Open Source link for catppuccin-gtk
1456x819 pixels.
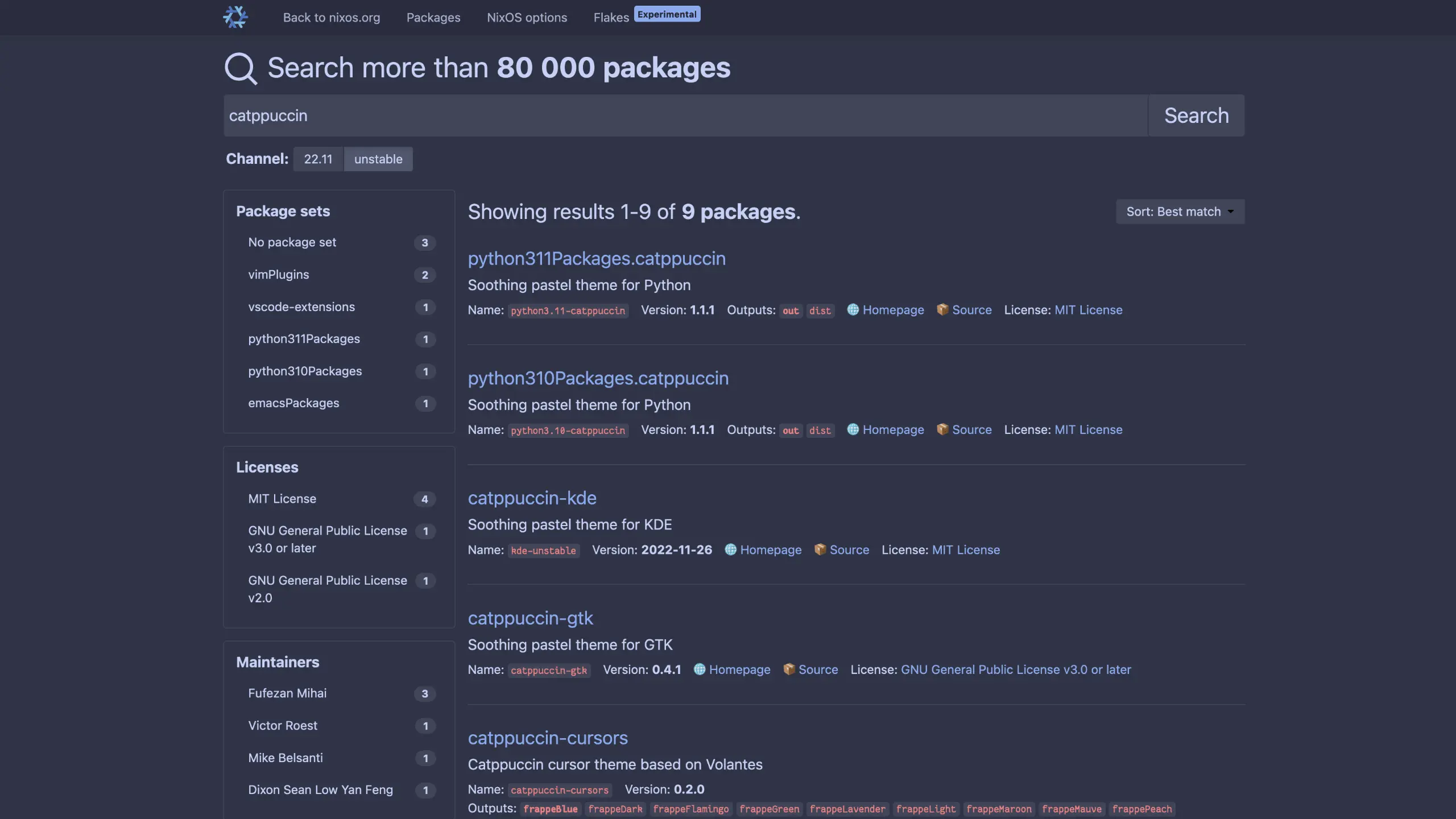(818, 670)
